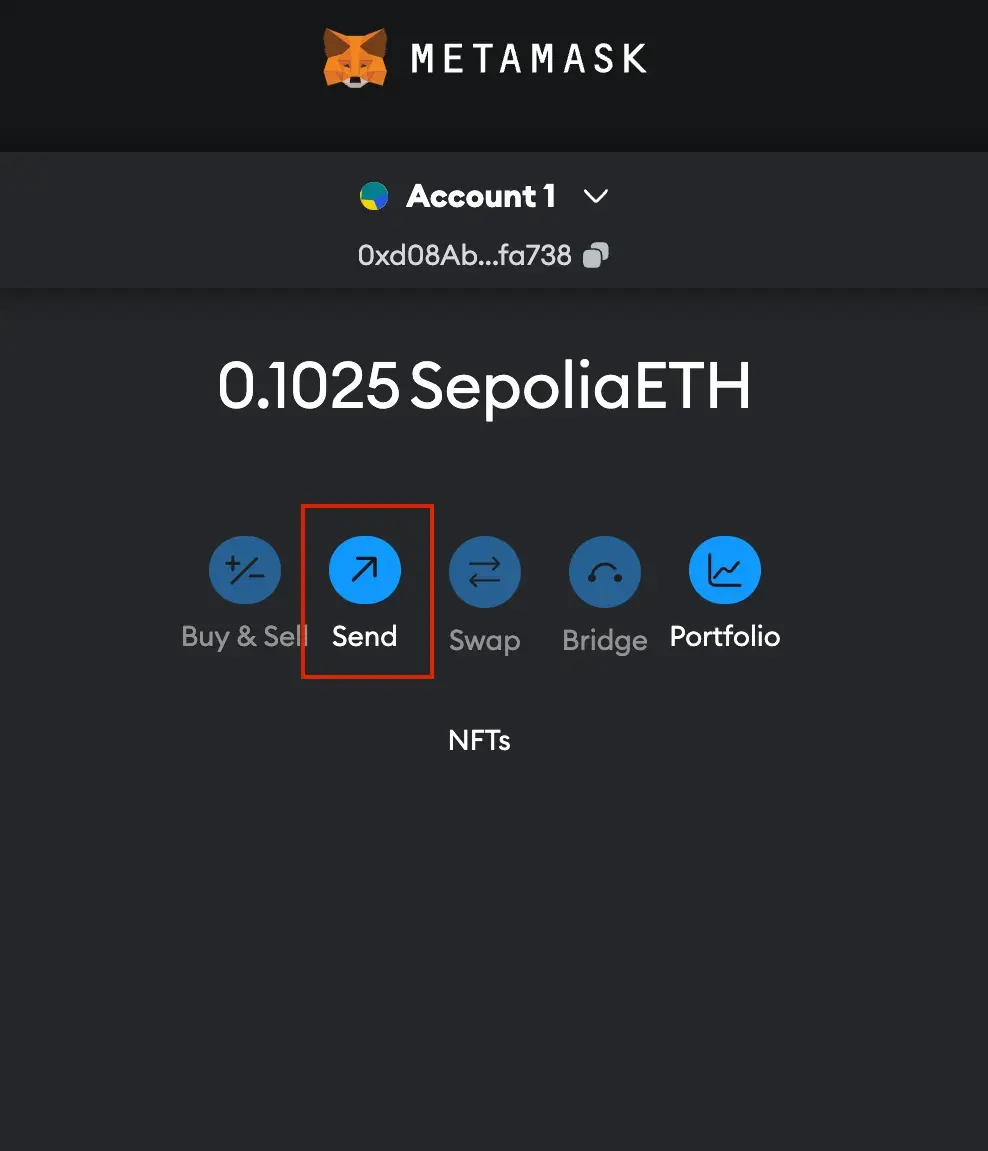This screenshot has width=988, height=1151.
Task: Select the Account 1 name label
Action: click(x=481, y=196)
